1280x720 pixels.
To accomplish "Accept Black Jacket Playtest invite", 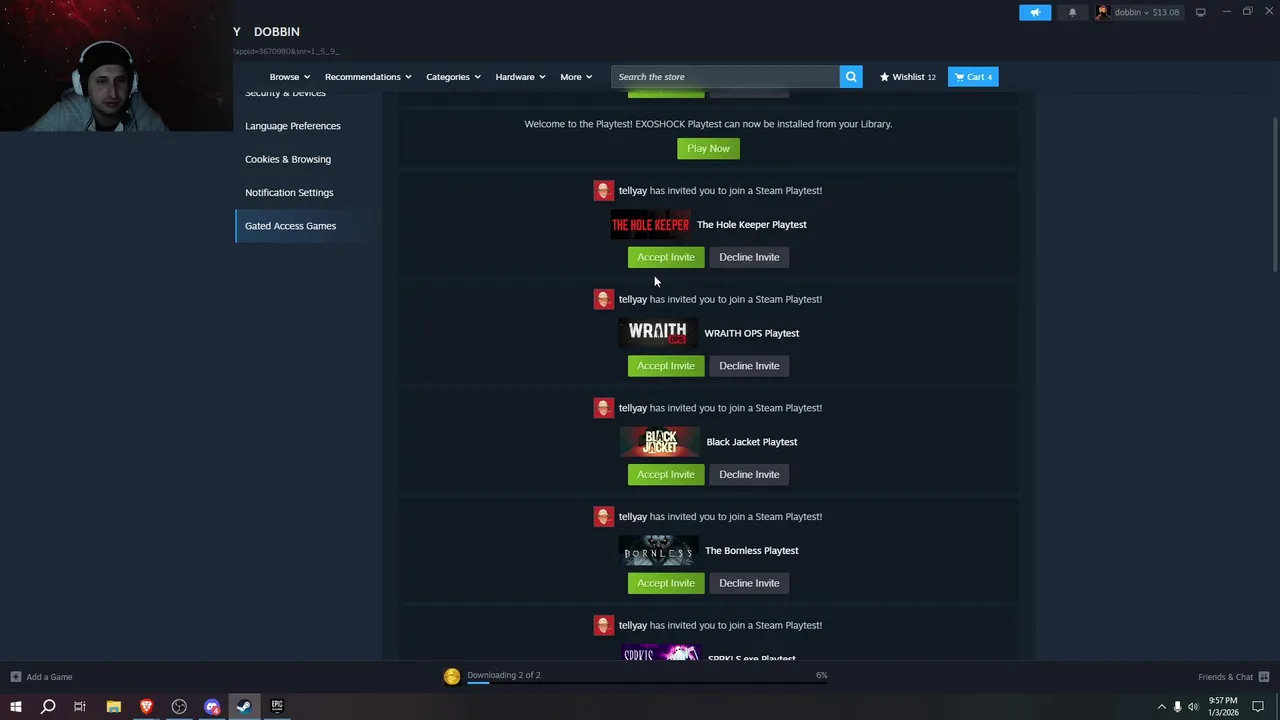I will pos(666,475).
